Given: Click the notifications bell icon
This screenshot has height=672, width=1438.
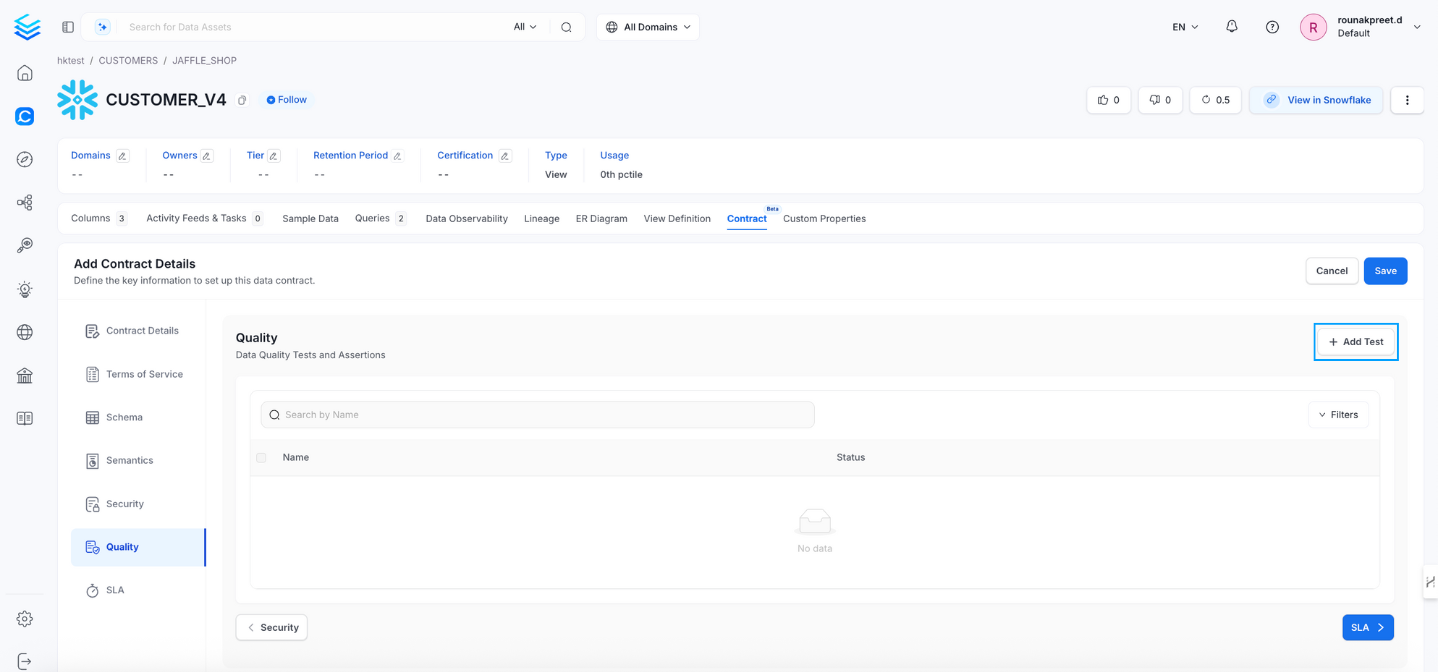Looking at the screenshot, I should (x=1231, y=26).
